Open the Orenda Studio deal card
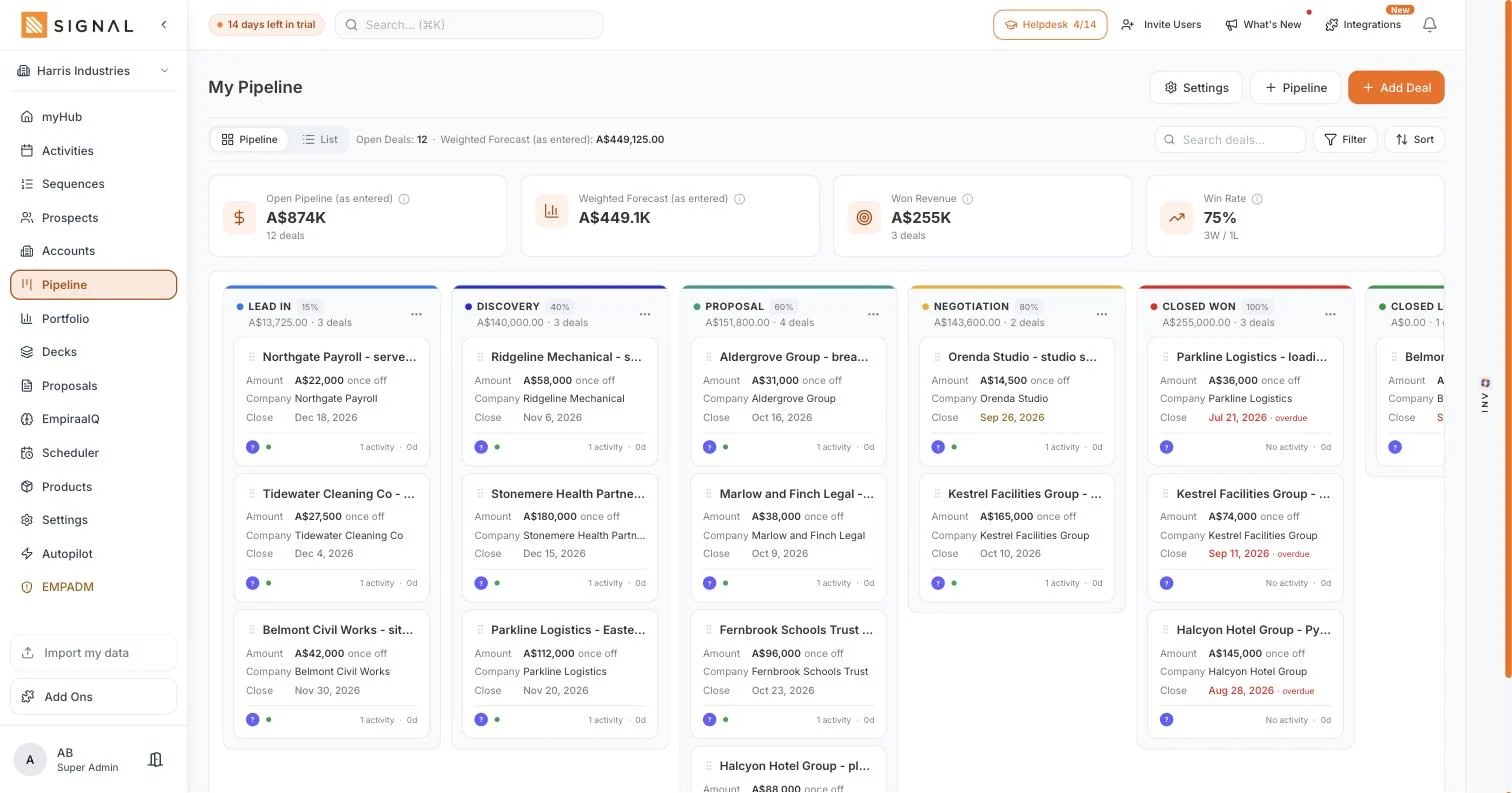The height and width of the screenshot is (793, 1512). click(x=1017, y=401)
